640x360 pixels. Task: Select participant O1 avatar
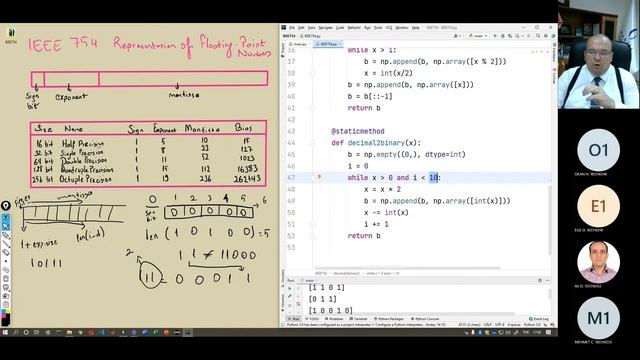coord(598,150)
